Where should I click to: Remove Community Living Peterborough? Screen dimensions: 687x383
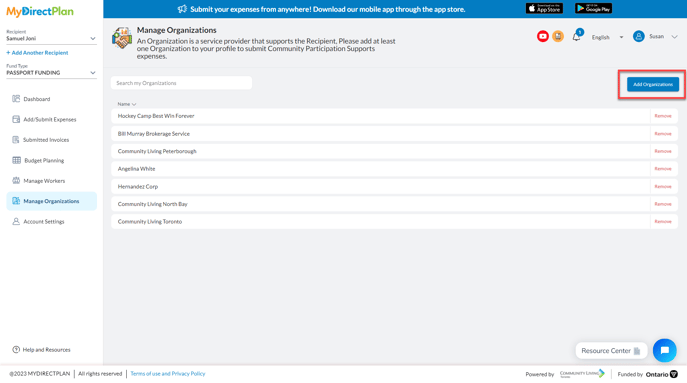[x=662, y=151]
